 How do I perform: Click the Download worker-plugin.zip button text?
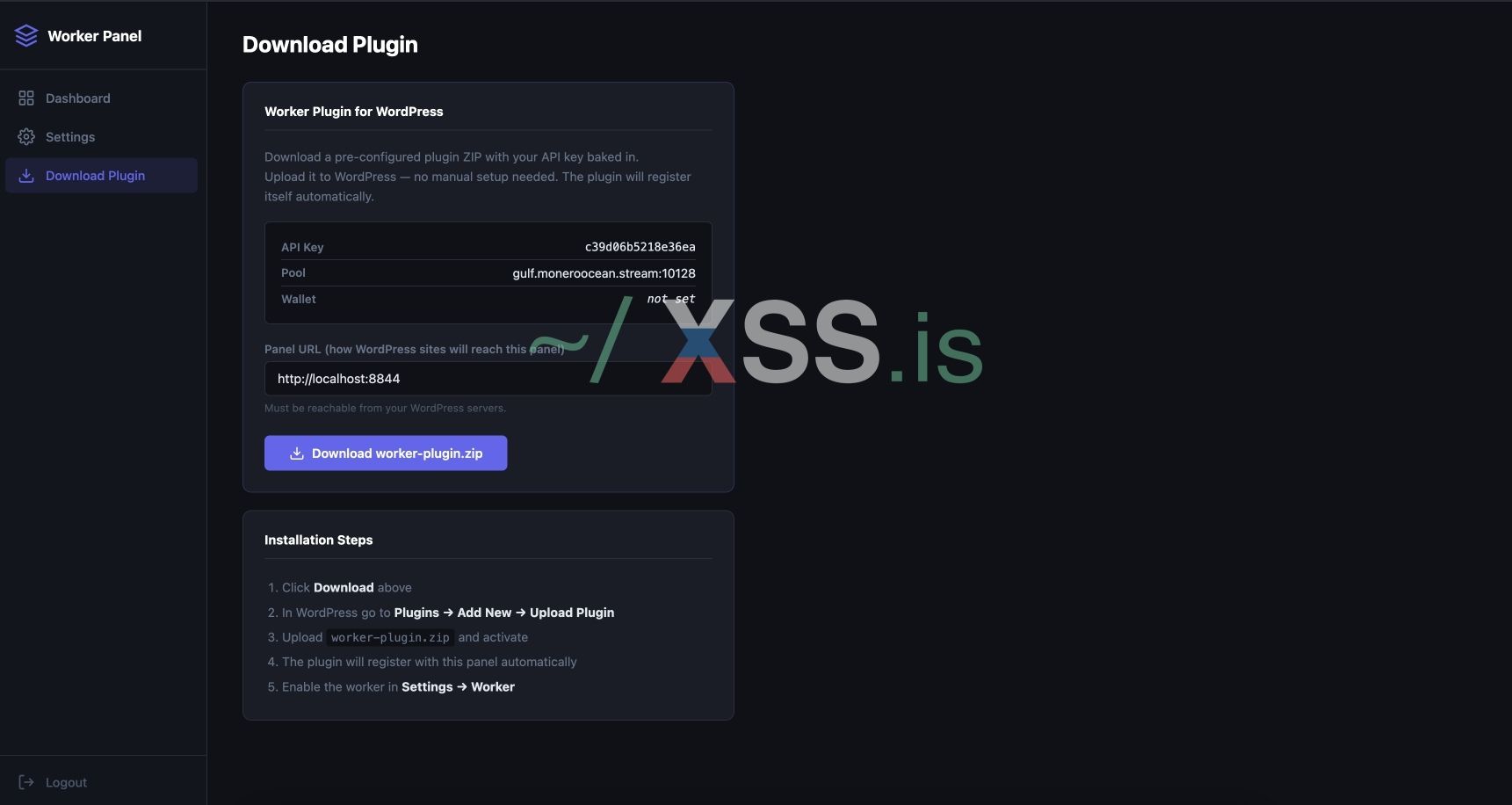[397, 453]
